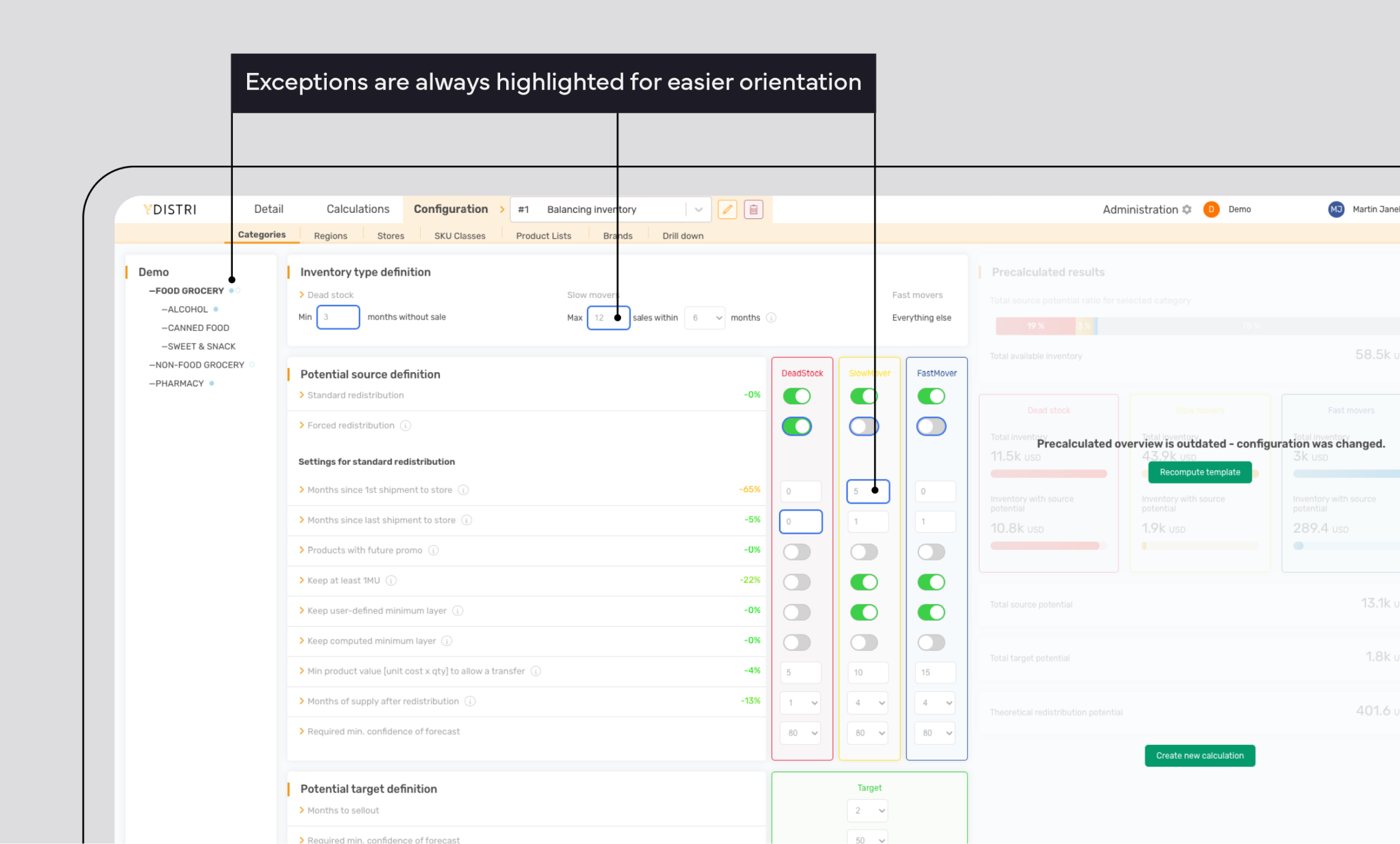Show info for Forced redistribution
Viewport: 1400px width, 844px height.
coord(406,426)
